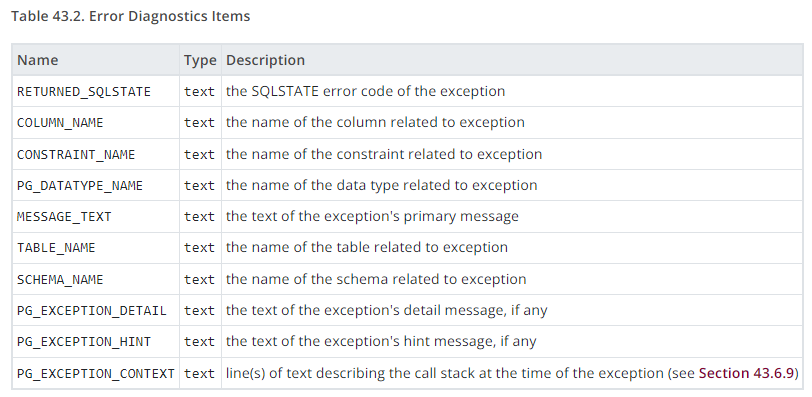
Task: Click the Type column header
Action: pyautogui.click(x=200, y=60)
